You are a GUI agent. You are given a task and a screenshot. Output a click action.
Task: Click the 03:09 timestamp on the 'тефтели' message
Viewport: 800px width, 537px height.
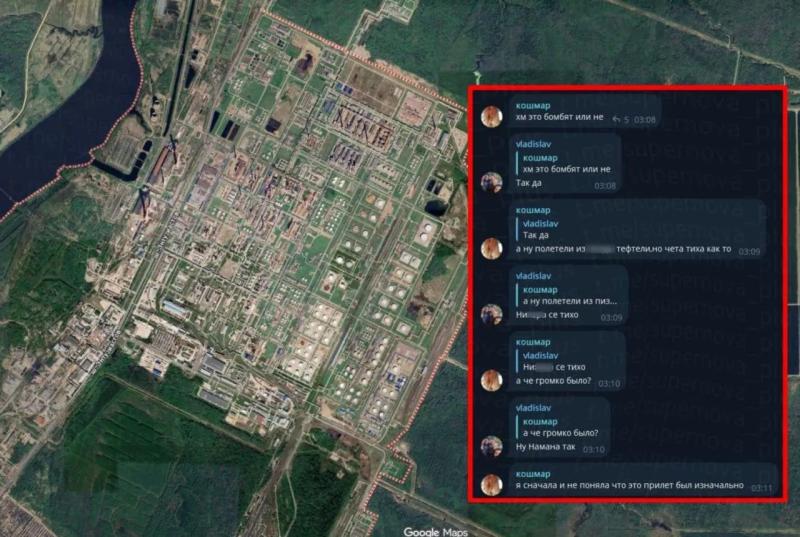pos(749,251)
